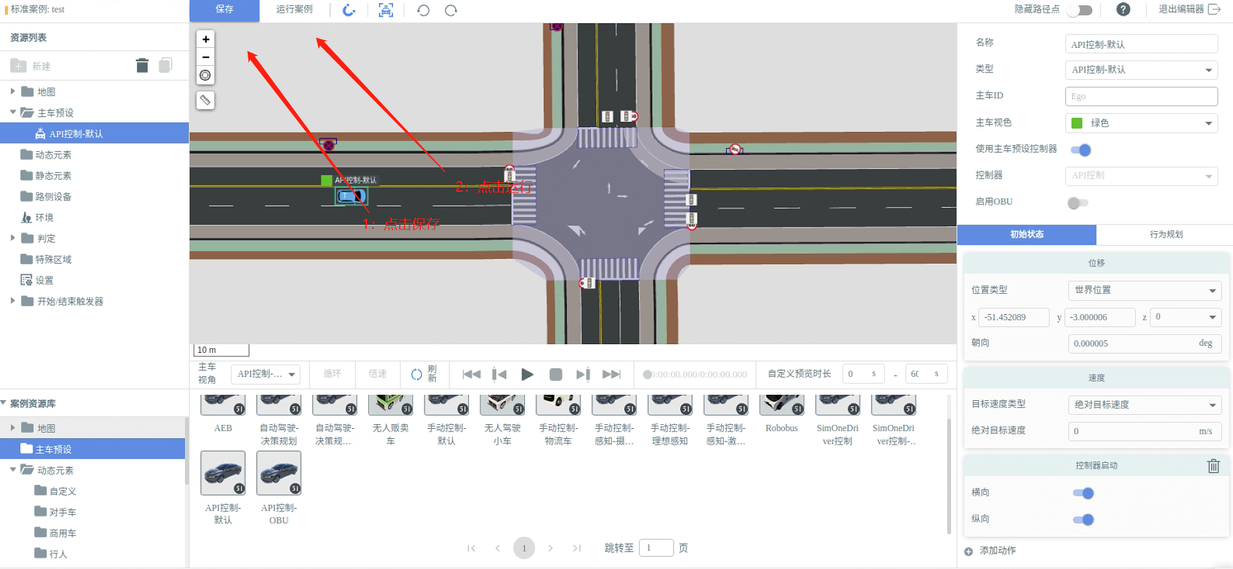1233x569 pixels.
Task: Click the 跳转至 page number input
Action: click(656, 548)
